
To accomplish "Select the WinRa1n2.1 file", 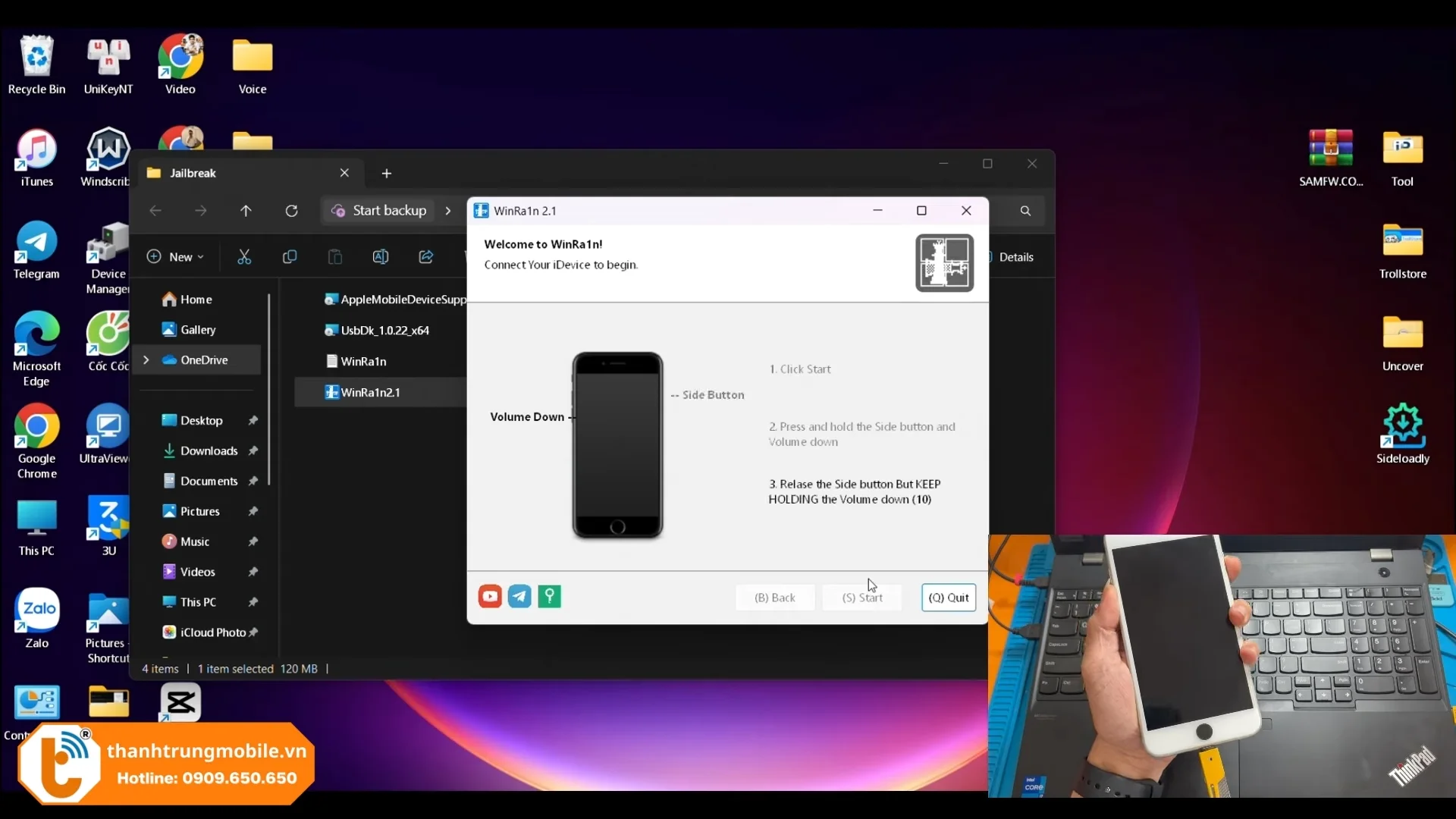I will pyautogui.click(x=370, y=392).
